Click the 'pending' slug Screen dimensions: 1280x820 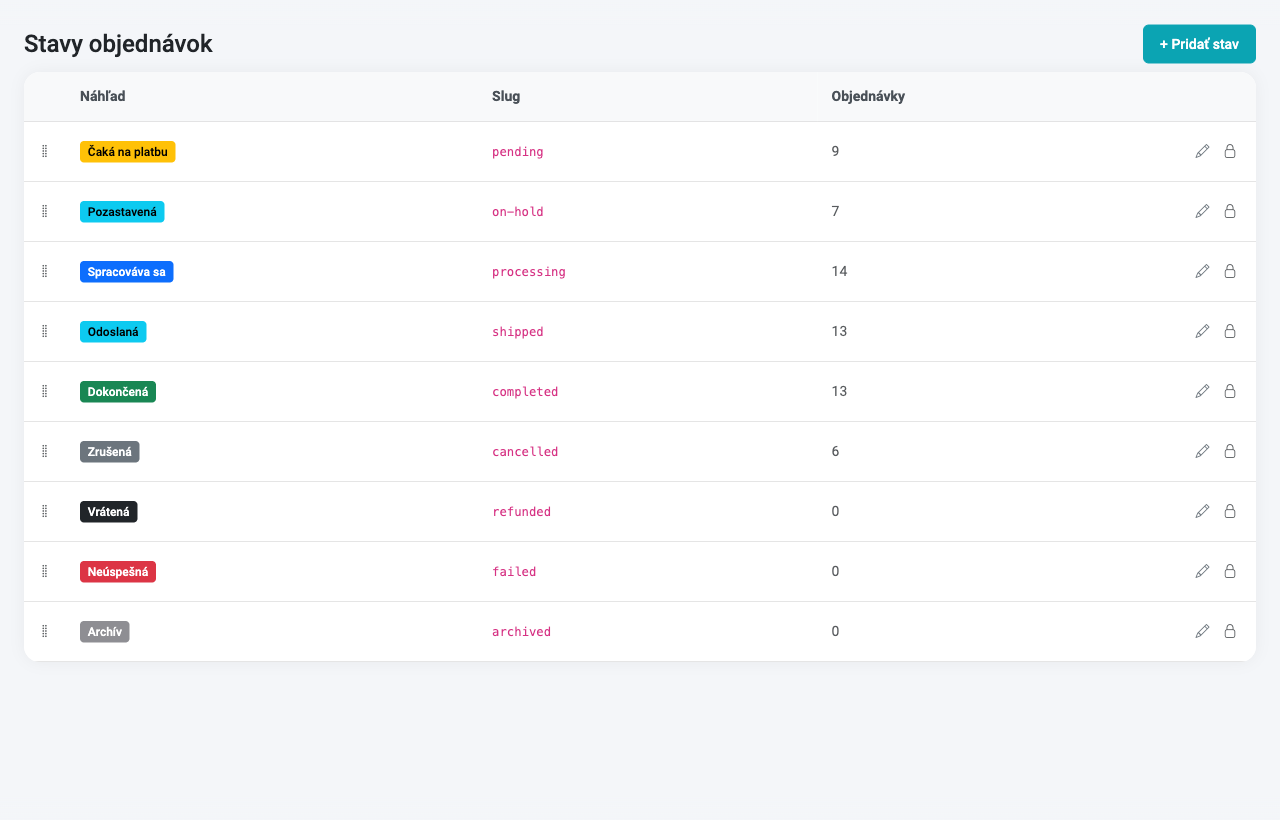[x=518, y=152]
